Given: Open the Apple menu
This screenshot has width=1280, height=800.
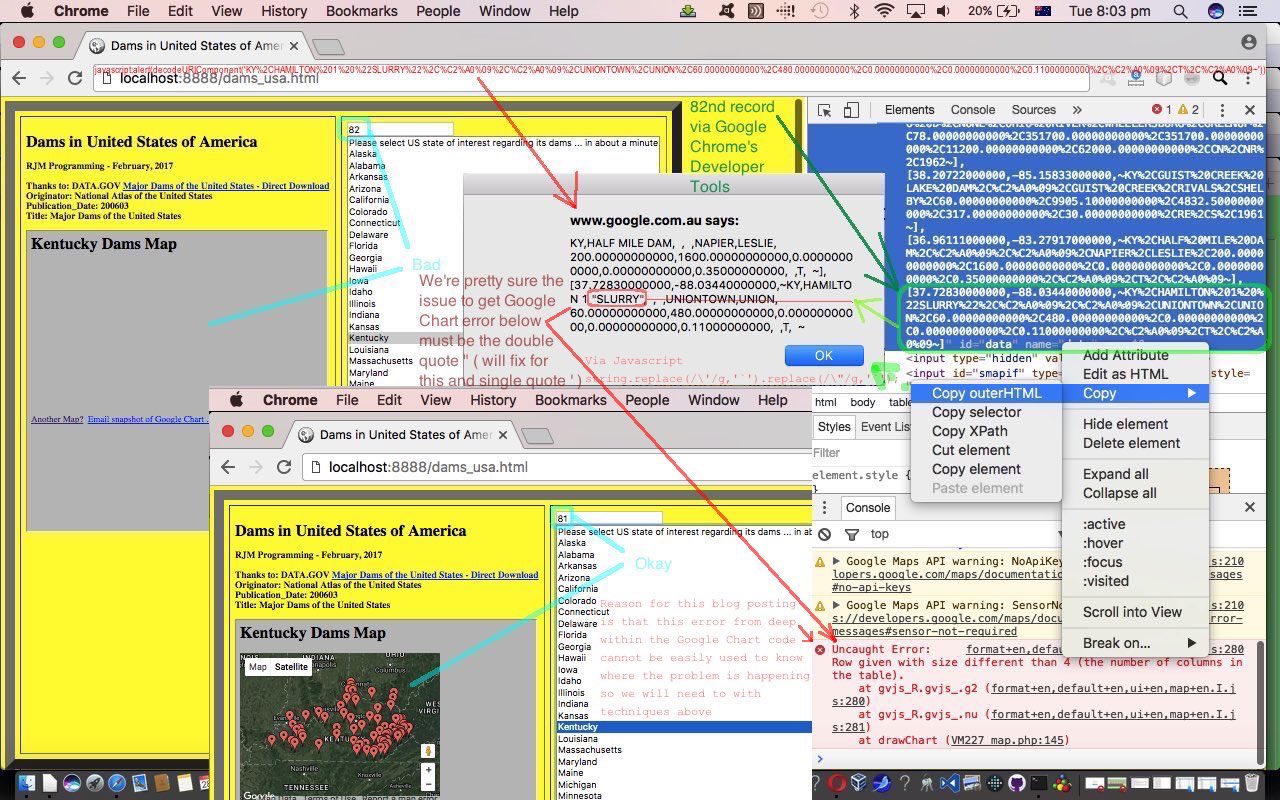Looking at the screenshot, I should point(27,11).
